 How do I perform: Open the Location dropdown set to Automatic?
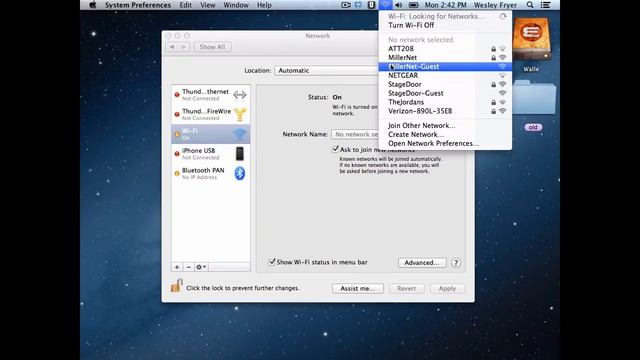(327, 71)
